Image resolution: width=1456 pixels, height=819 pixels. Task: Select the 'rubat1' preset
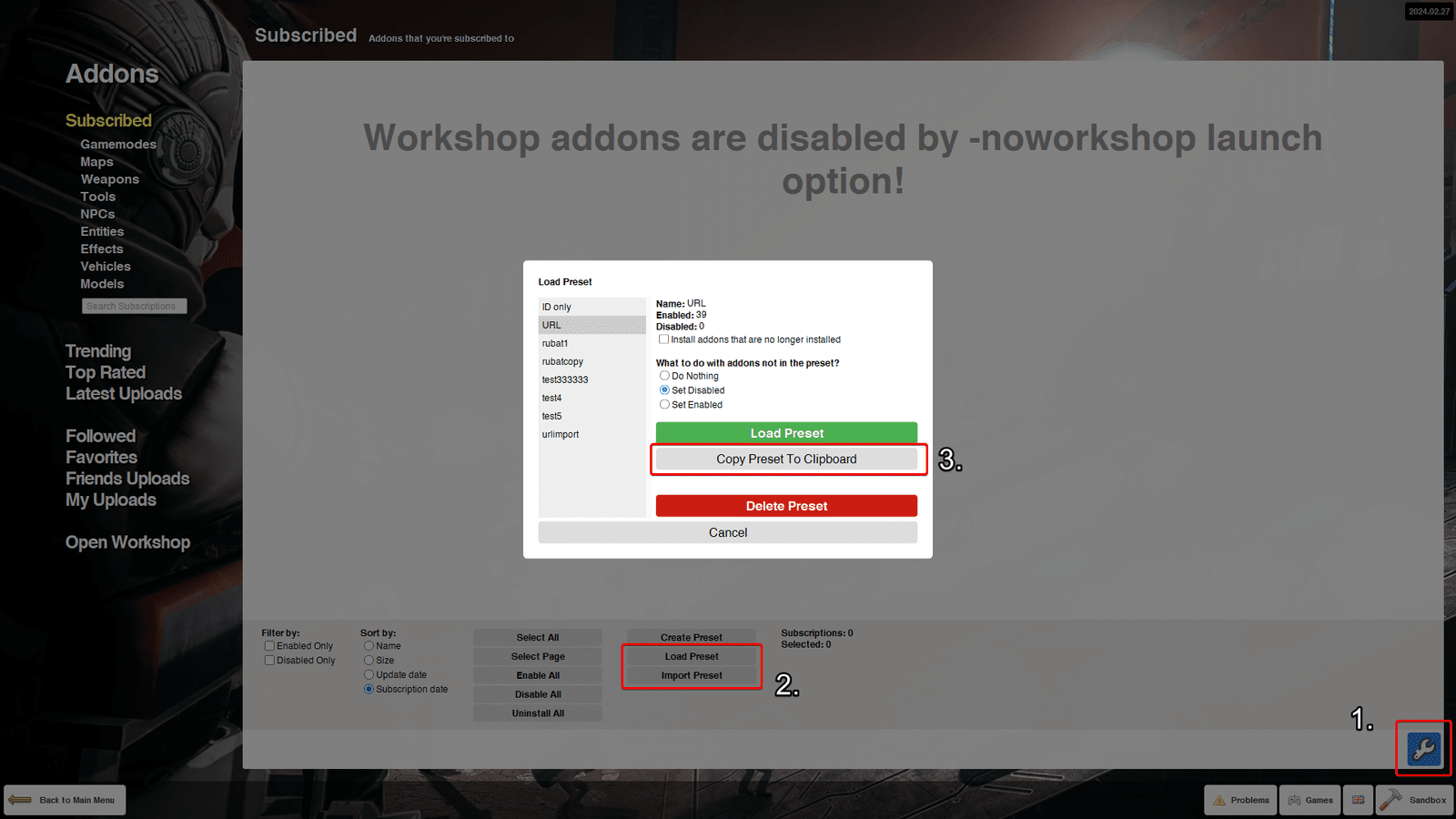click(x=591, y=343)
